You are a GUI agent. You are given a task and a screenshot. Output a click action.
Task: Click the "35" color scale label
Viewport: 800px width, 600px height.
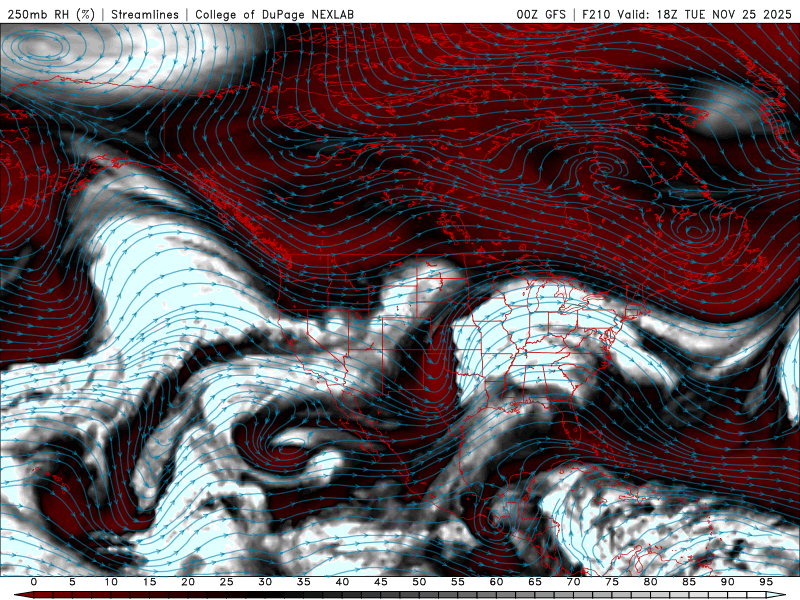[x=304, y=582]
